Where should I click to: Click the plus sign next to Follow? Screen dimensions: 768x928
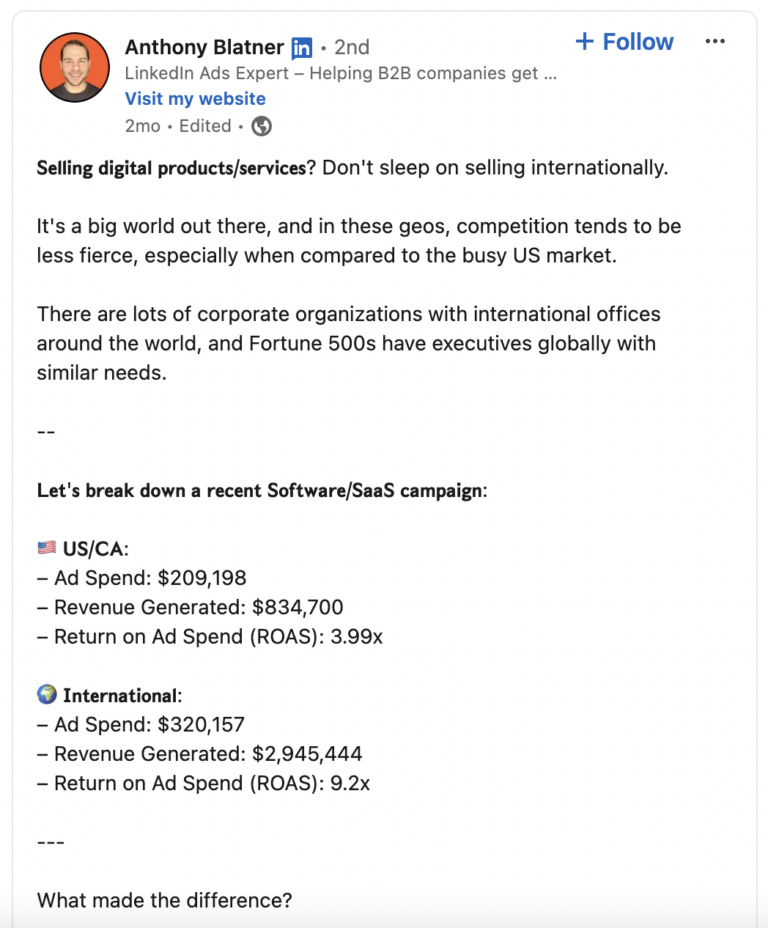585,41
